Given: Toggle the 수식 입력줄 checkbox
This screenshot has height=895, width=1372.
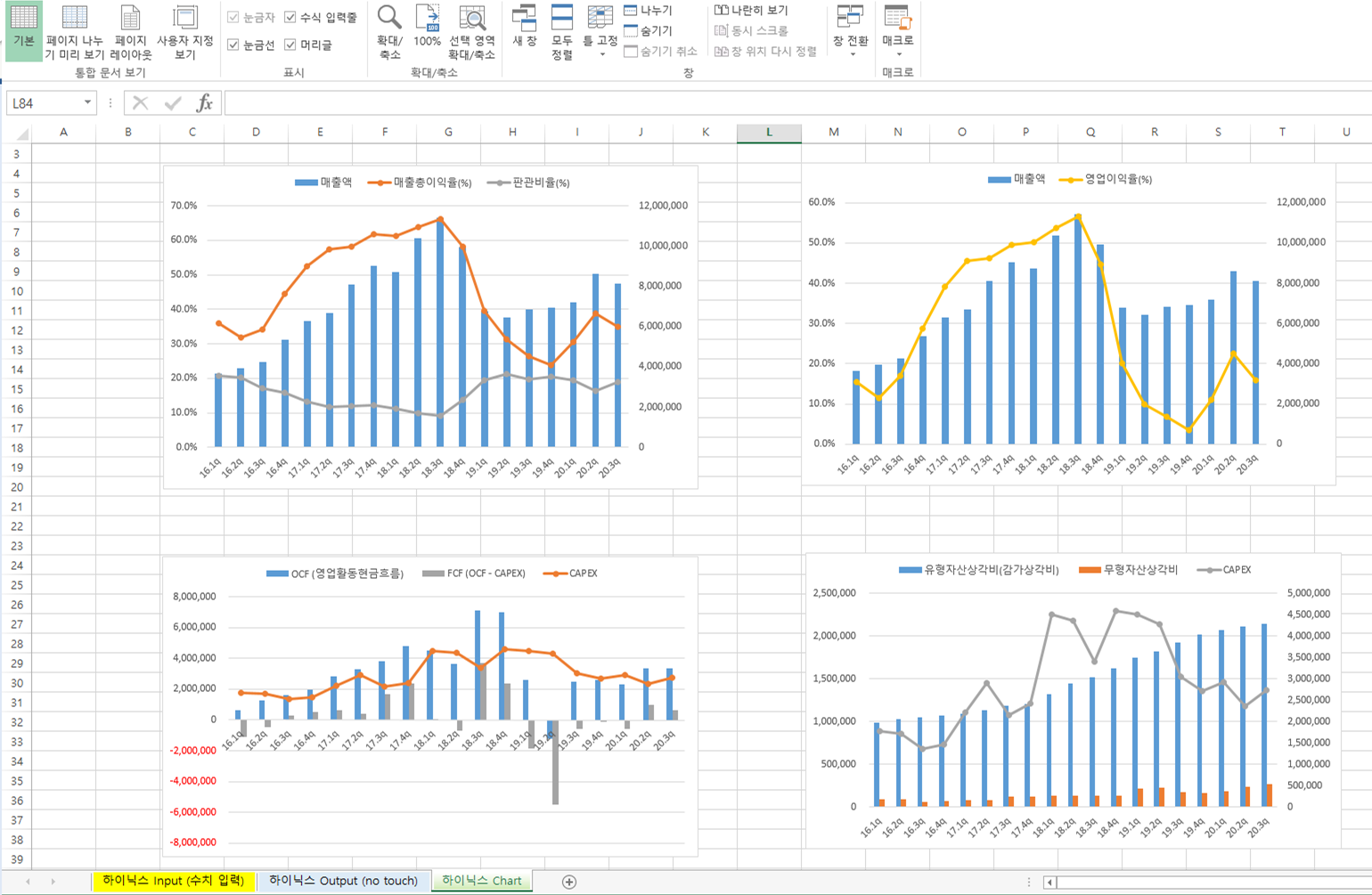Looking at the screenshot, I should (290, 17).
